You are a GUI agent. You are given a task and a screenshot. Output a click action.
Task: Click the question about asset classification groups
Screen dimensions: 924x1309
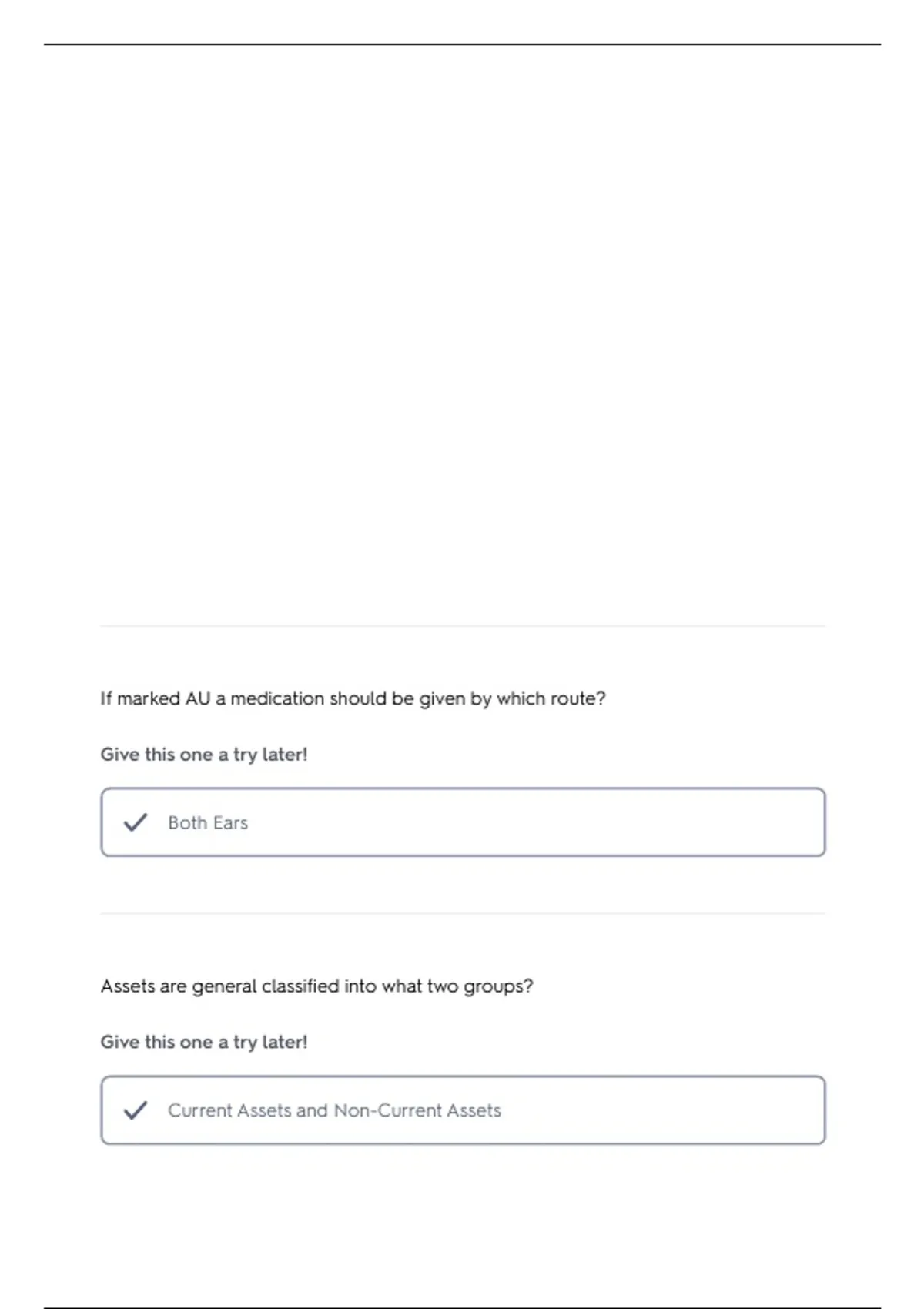(316, 986)
